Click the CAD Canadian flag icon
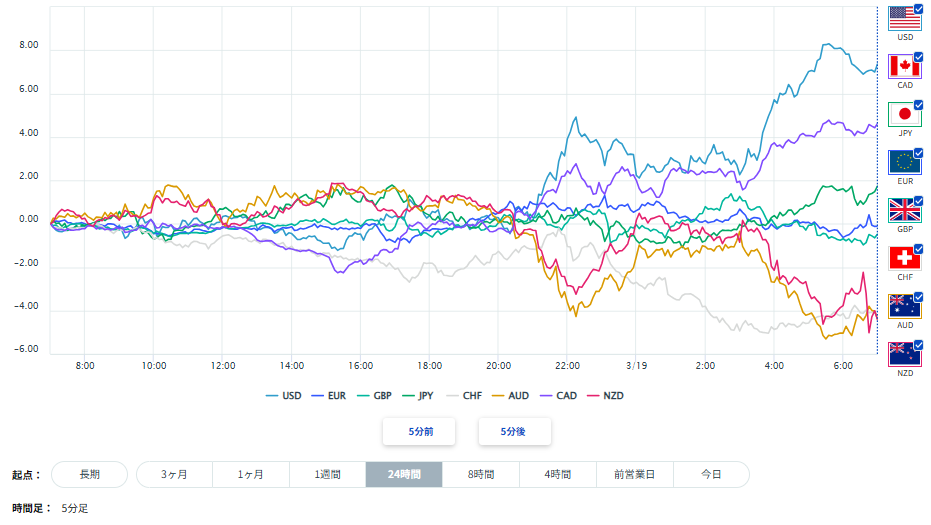 click(x=904, y=67)
